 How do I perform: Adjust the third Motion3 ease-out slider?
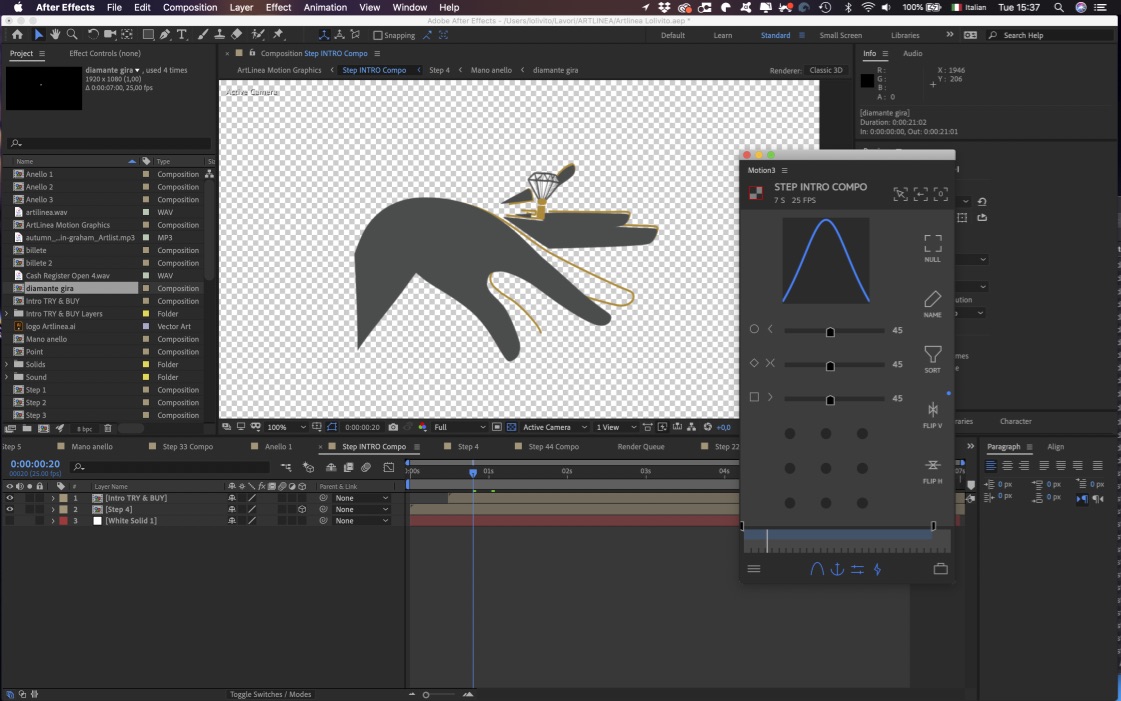(830, 400)
